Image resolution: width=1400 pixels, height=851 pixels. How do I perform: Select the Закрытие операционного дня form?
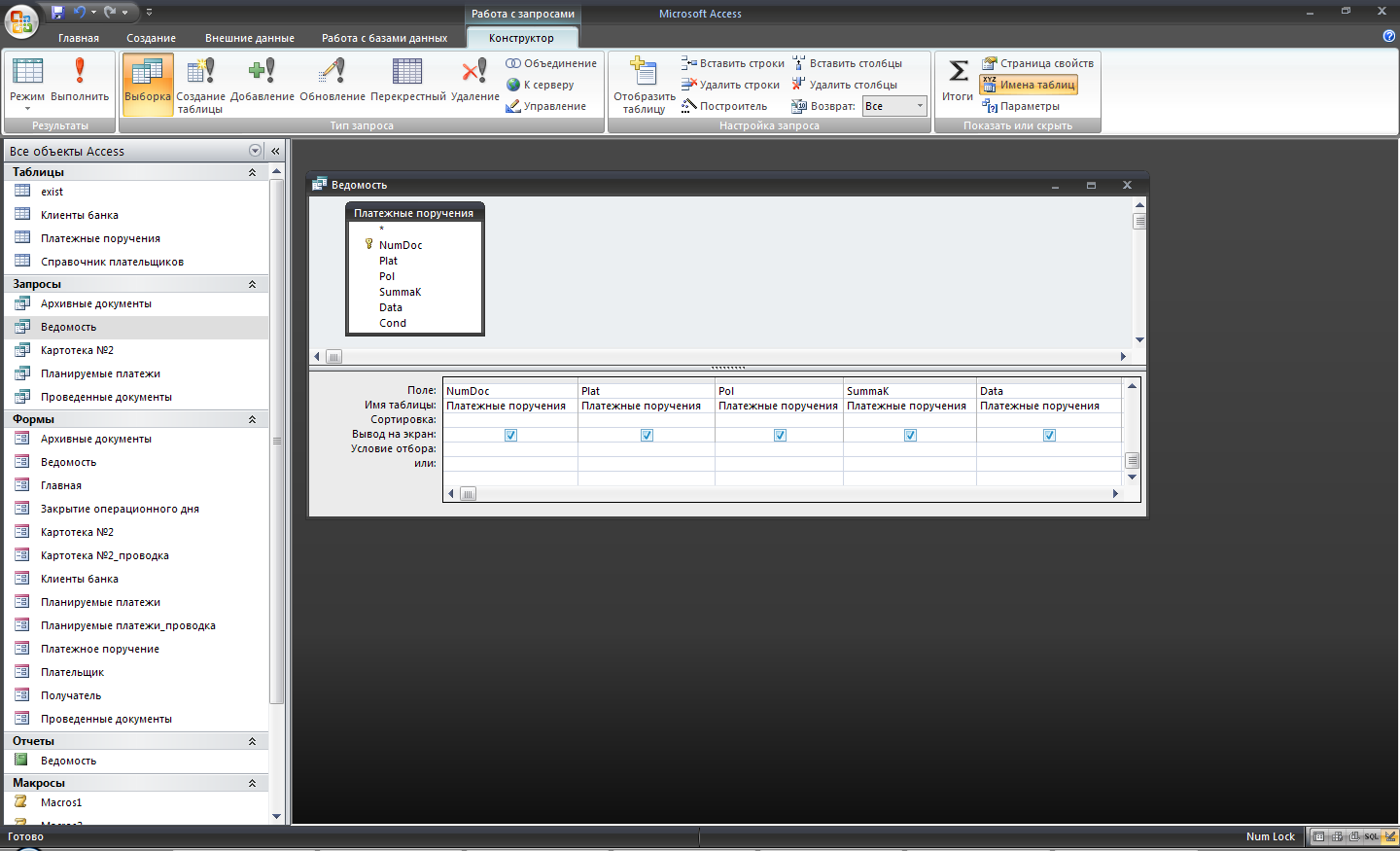point(136,509)
